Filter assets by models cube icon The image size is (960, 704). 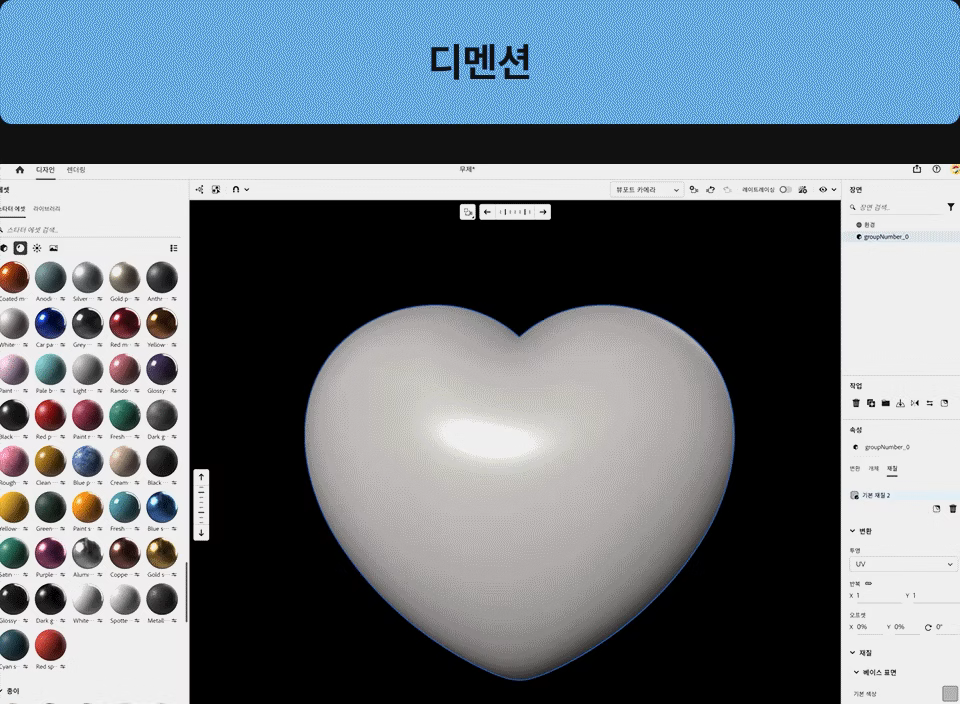(x=4, y=248)
